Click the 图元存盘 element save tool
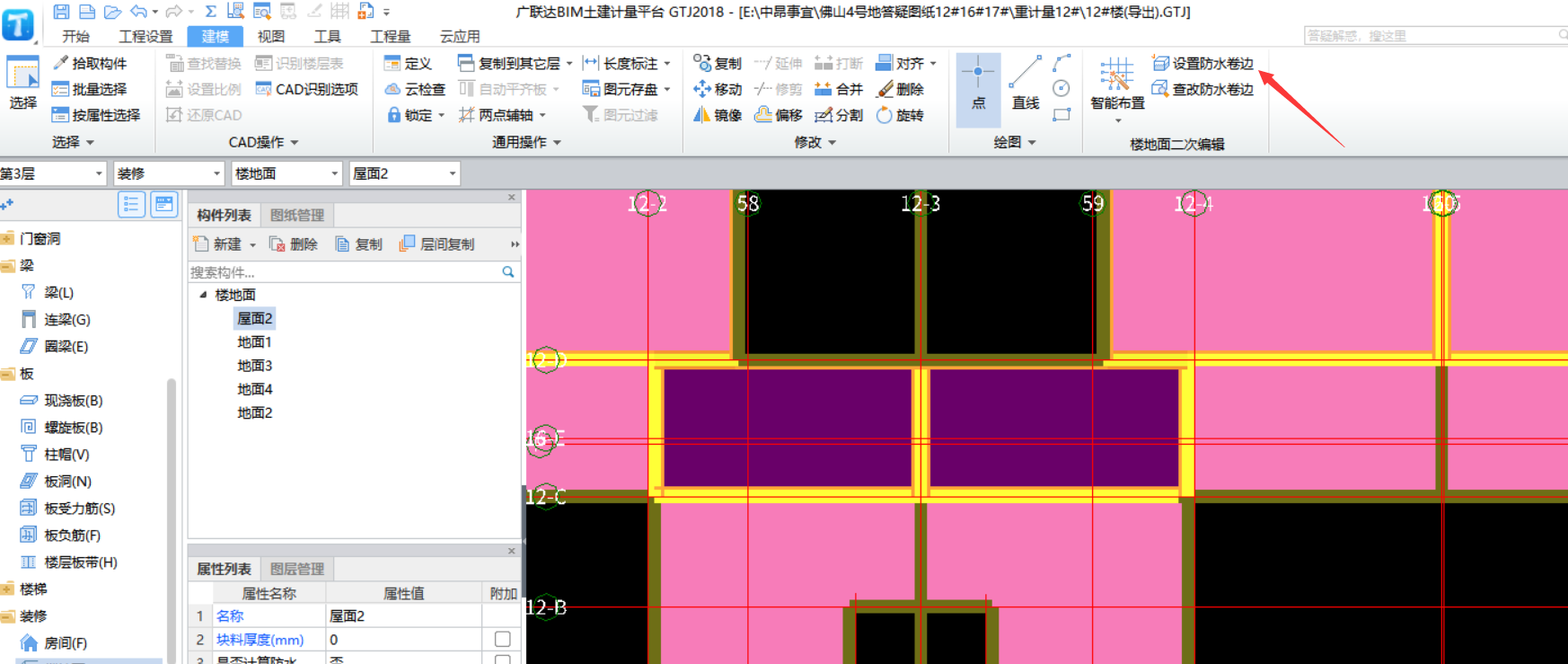Screen dimensions: 1568x664 tap(621, 89)
